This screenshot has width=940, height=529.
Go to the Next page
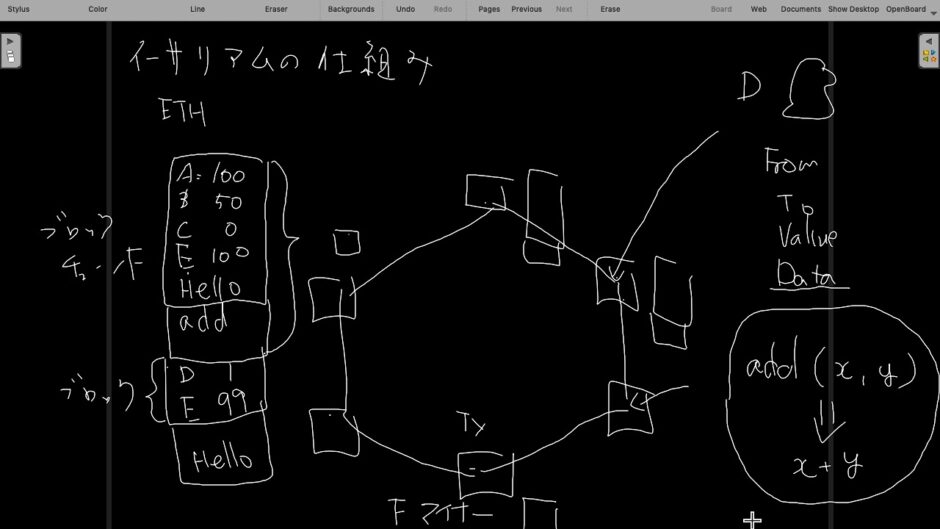(x=564, y=9)
